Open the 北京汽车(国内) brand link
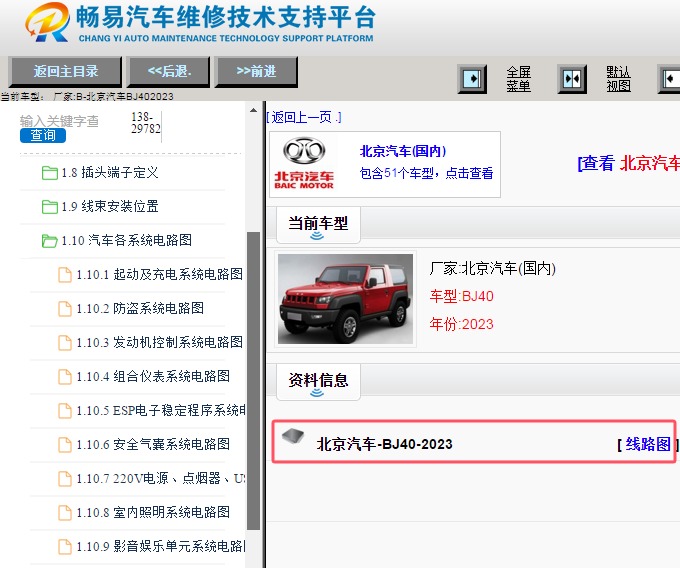The height and width of the screenshot is (568, 680). pyautogui.click(x=403, y=151)
